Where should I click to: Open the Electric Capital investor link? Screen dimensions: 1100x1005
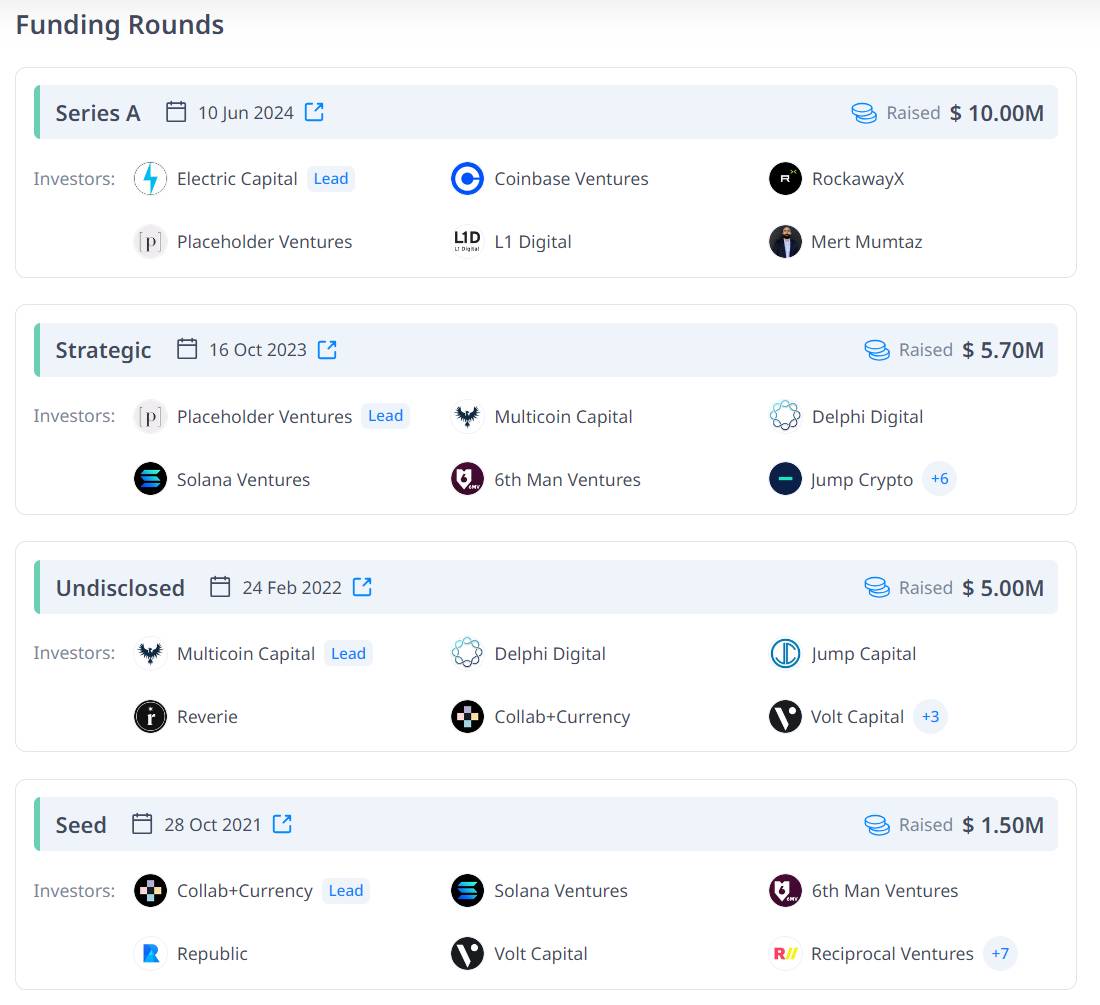[237, 179]
